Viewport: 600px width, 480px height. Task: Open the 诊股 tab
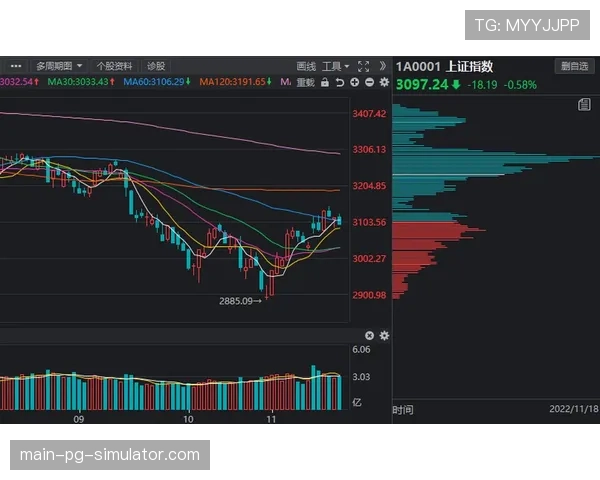(156, 66)
